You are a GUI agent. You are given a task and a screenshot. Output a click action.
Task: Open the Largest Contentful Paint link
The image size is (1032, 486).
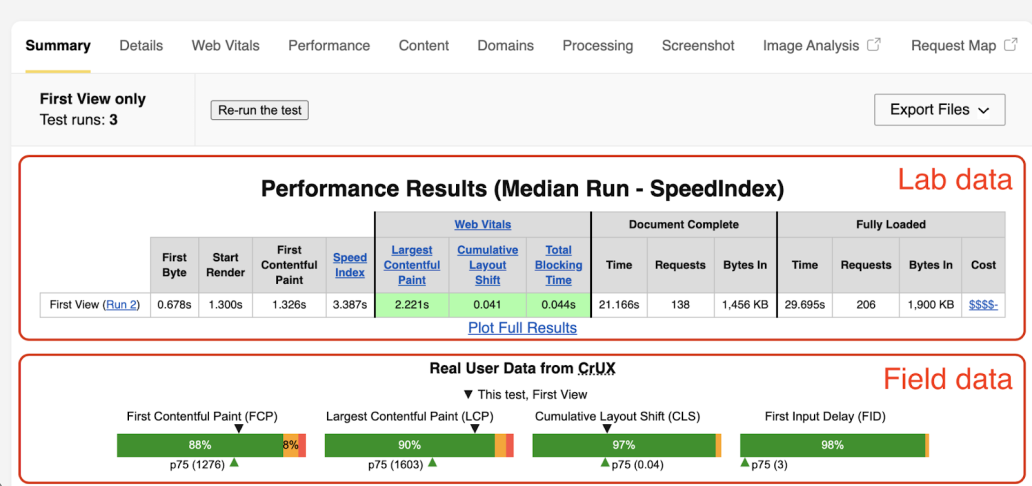[x=412, y=265]
